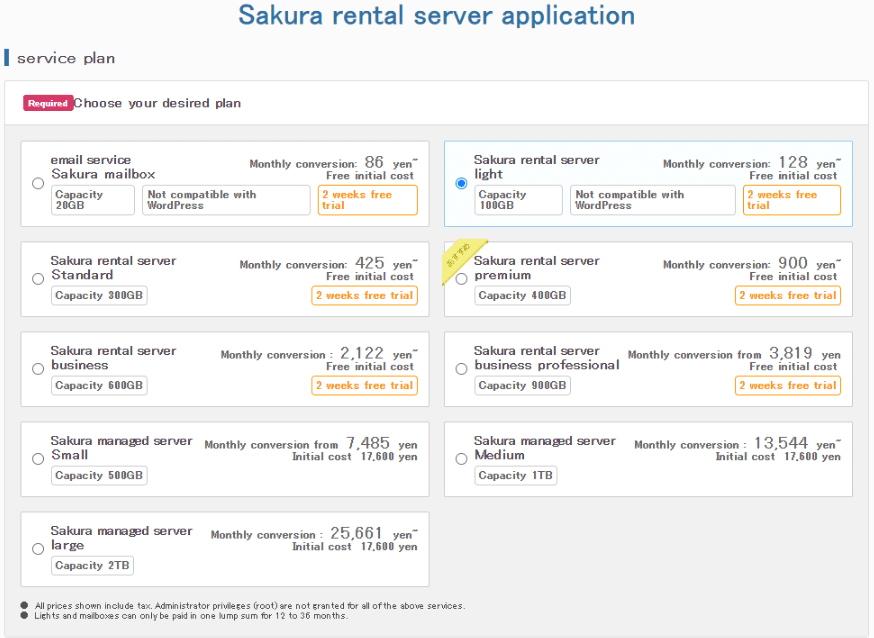Click the 425 yen monthly price
The image size is (874, 638).
coord(329,264)
